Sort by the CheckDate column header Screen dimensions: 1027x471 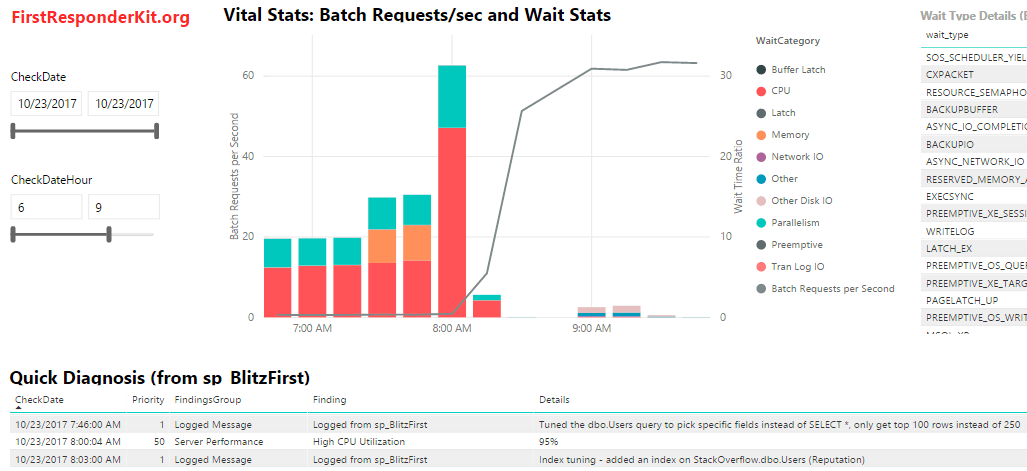[x=39, y=400]
